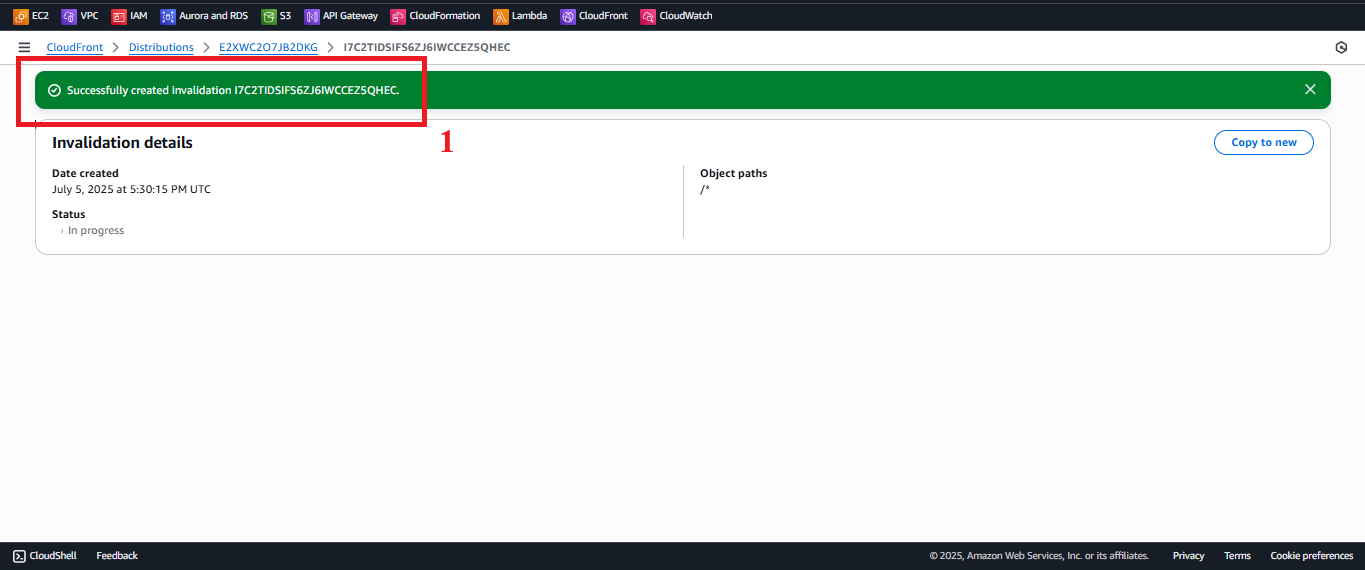Open the CloudFront shortcut icon in favorites bar
This screenshot has width=1365, height=570.
[568, 16]
